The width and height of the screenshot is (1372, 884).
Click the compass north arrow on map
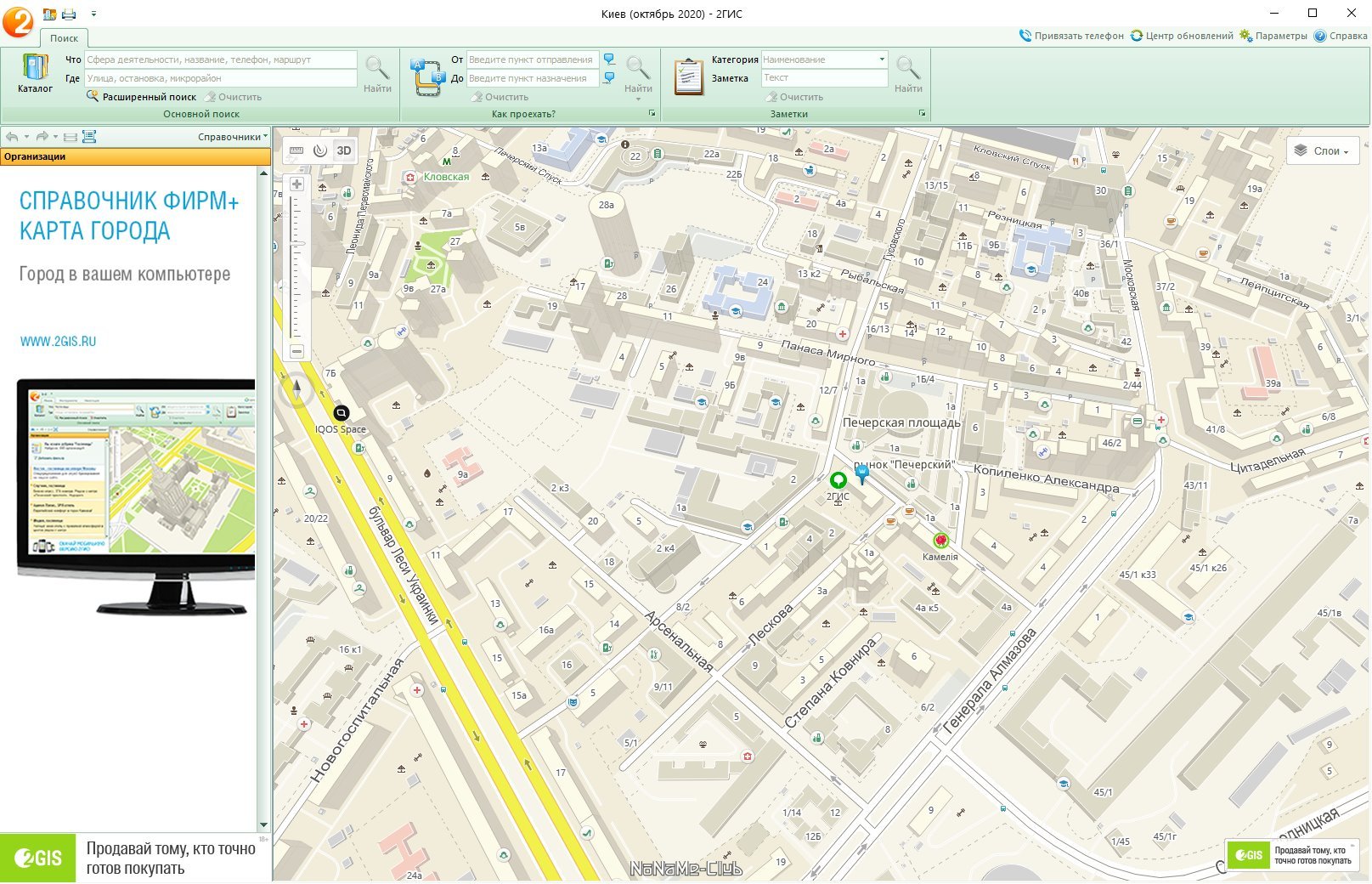click(296, 388)
